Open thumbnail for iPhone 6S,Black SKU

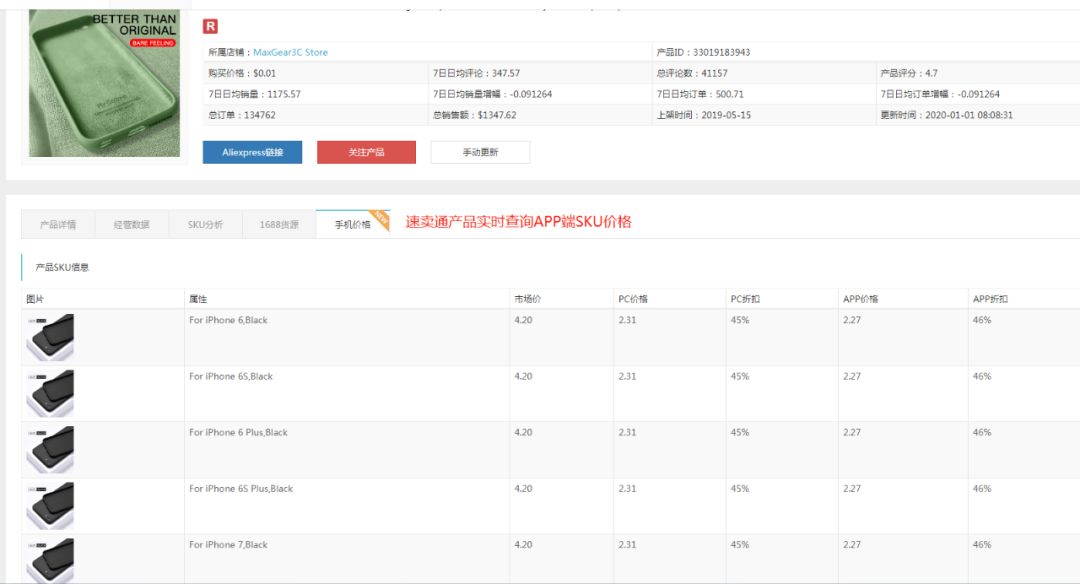50,393
